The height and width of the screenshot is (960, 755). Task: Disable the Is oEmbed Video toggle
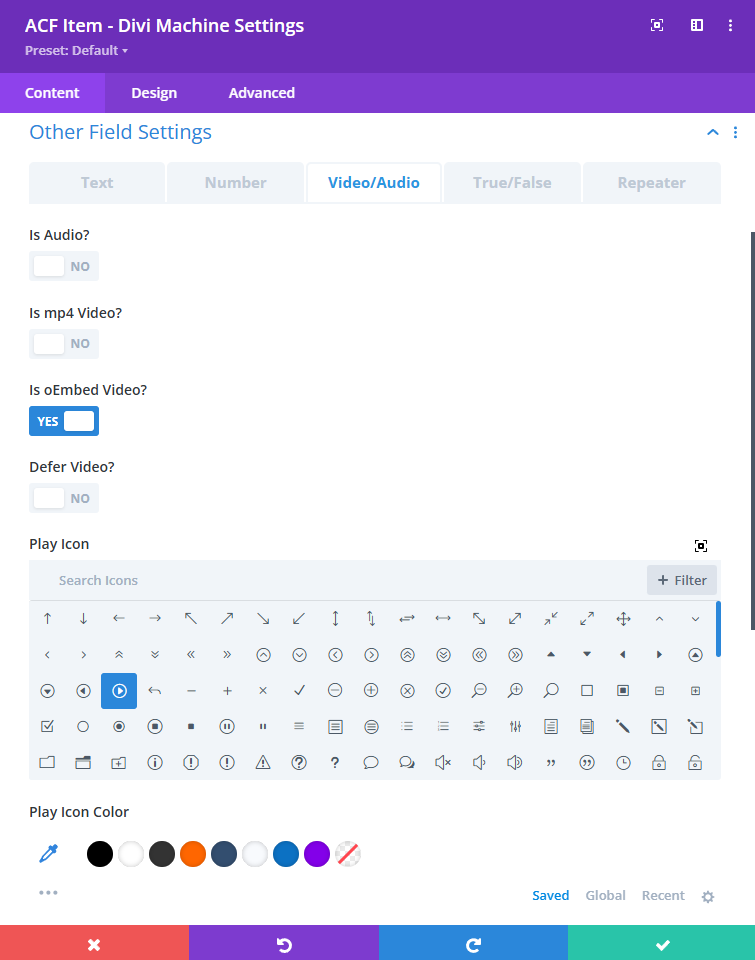click(64, 421)
